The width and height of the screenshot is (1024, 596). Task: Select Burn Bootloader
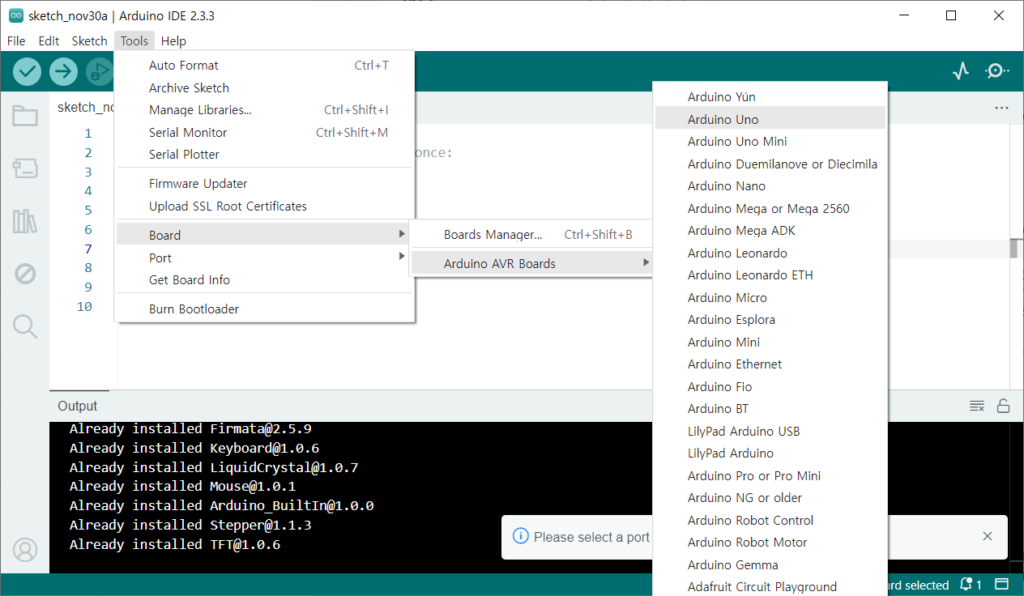coord(265,309)
